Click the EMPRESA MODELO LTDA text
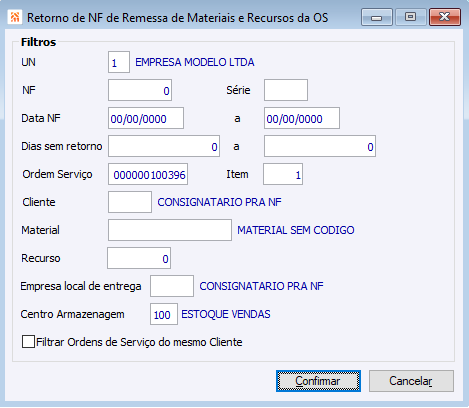This screenshot has width=469, height=408. (x=195, y=62)
